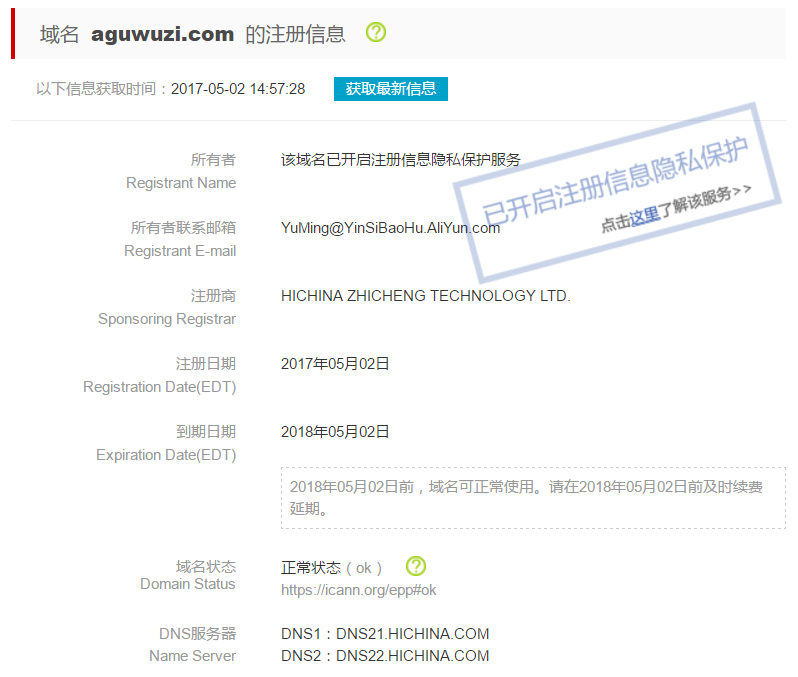Click 该域名已开启注册信息隐私保护服务 text
The image size is (798, 677).
401,160
